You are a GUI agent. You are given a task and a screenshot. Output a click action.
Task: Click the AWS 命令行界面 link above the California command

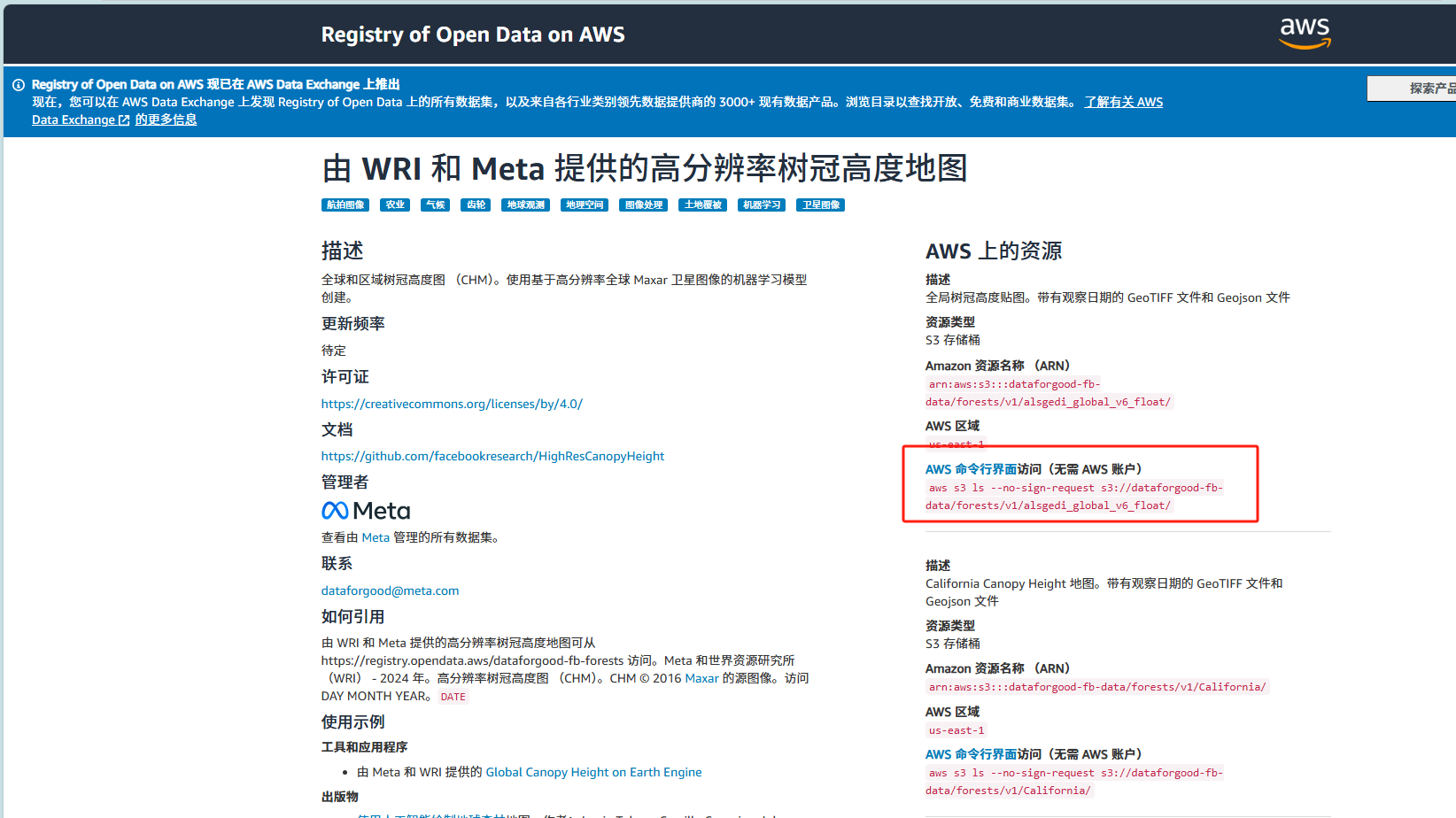pos(972,754)
